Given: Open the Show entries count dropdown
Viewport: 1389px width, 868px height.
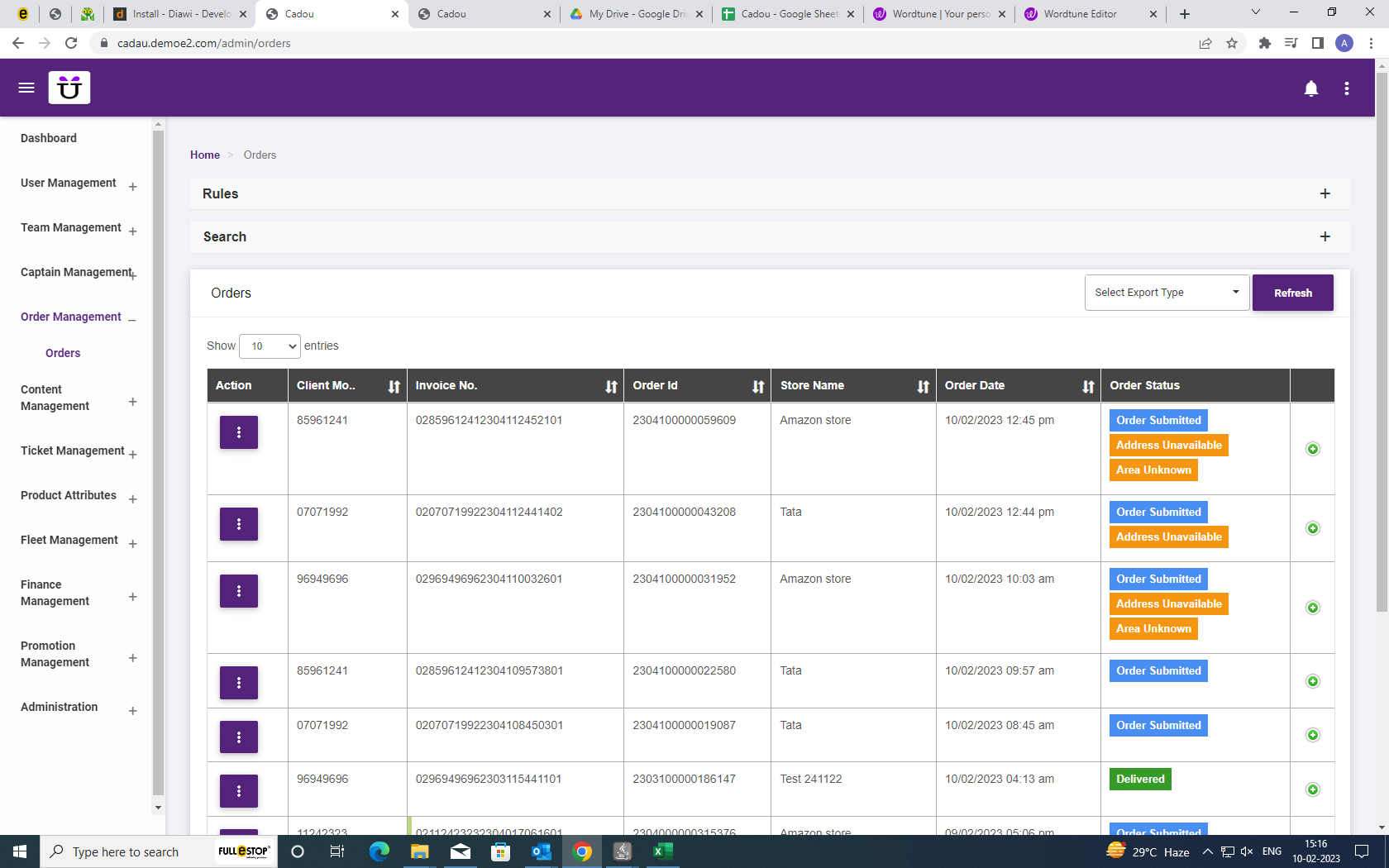Looking at the screenshot, I should tap(270, 346).
